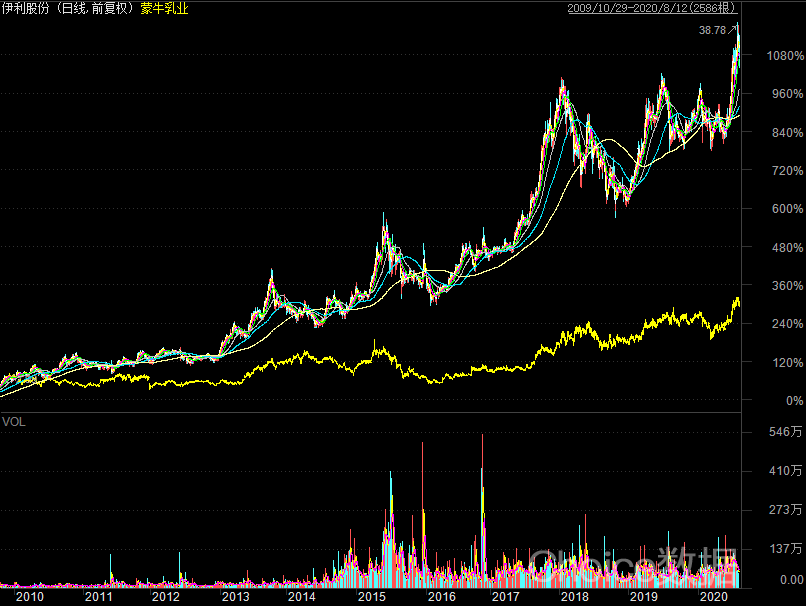
Task: Select the 2010 year marker on timeline
Action: click(x=30, y=596)
